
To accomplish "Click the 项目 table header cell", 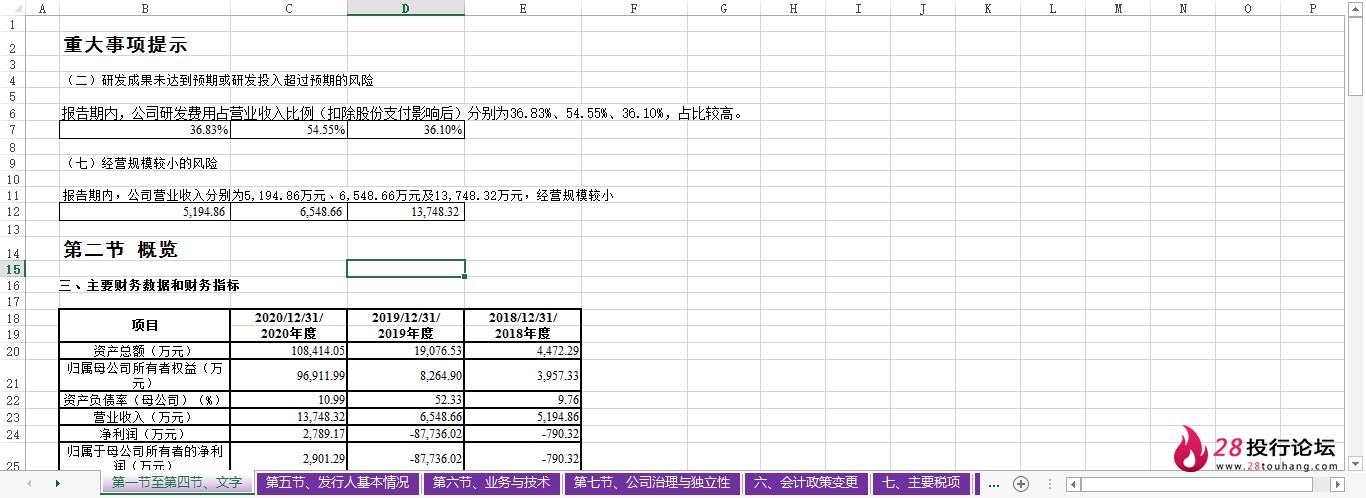I will [x=145, y=326].
